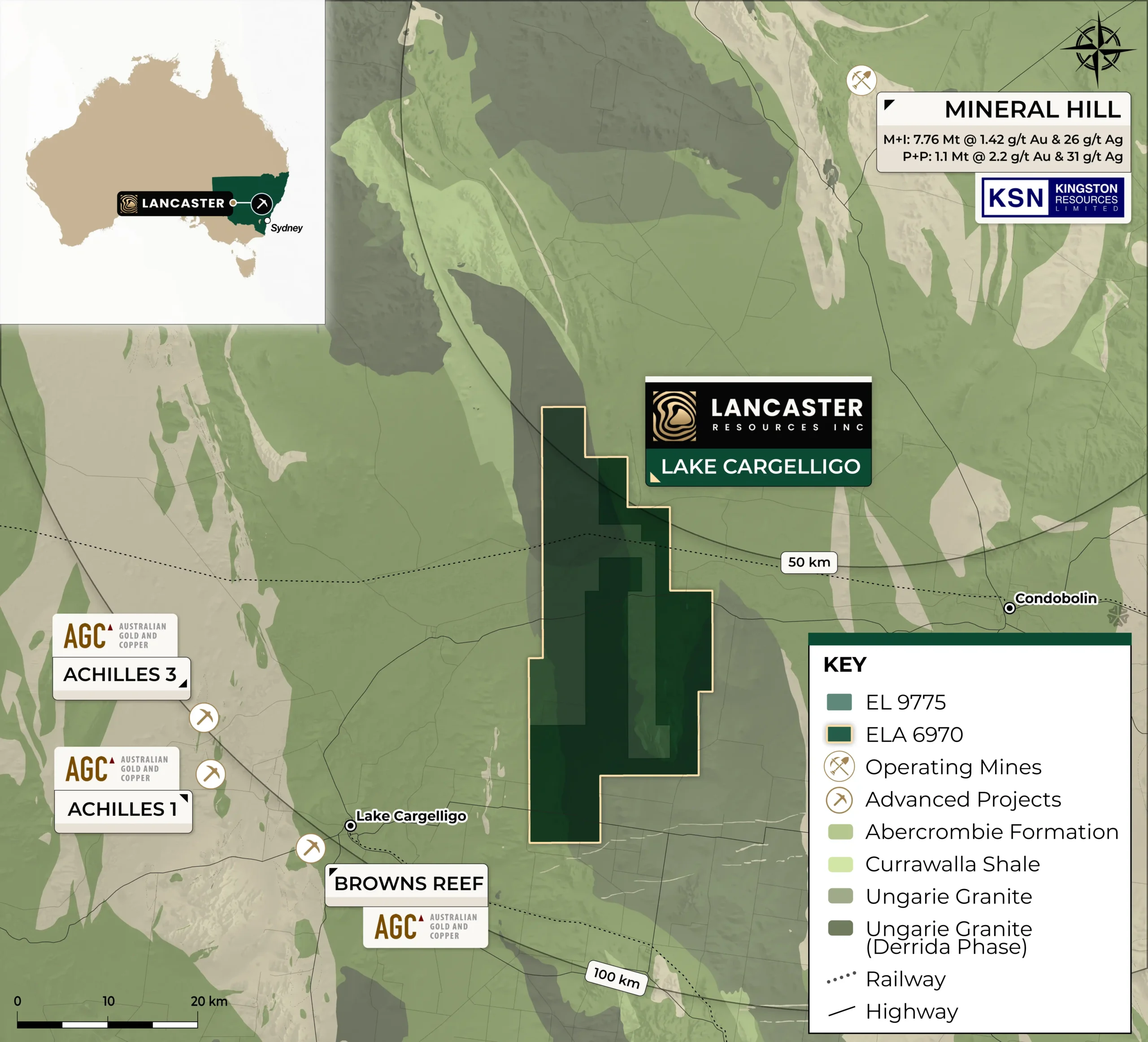Click the Achilles 3 pickaxe marker
This screenshot has width=1148, height=1042.
click(x=204, y=717)
